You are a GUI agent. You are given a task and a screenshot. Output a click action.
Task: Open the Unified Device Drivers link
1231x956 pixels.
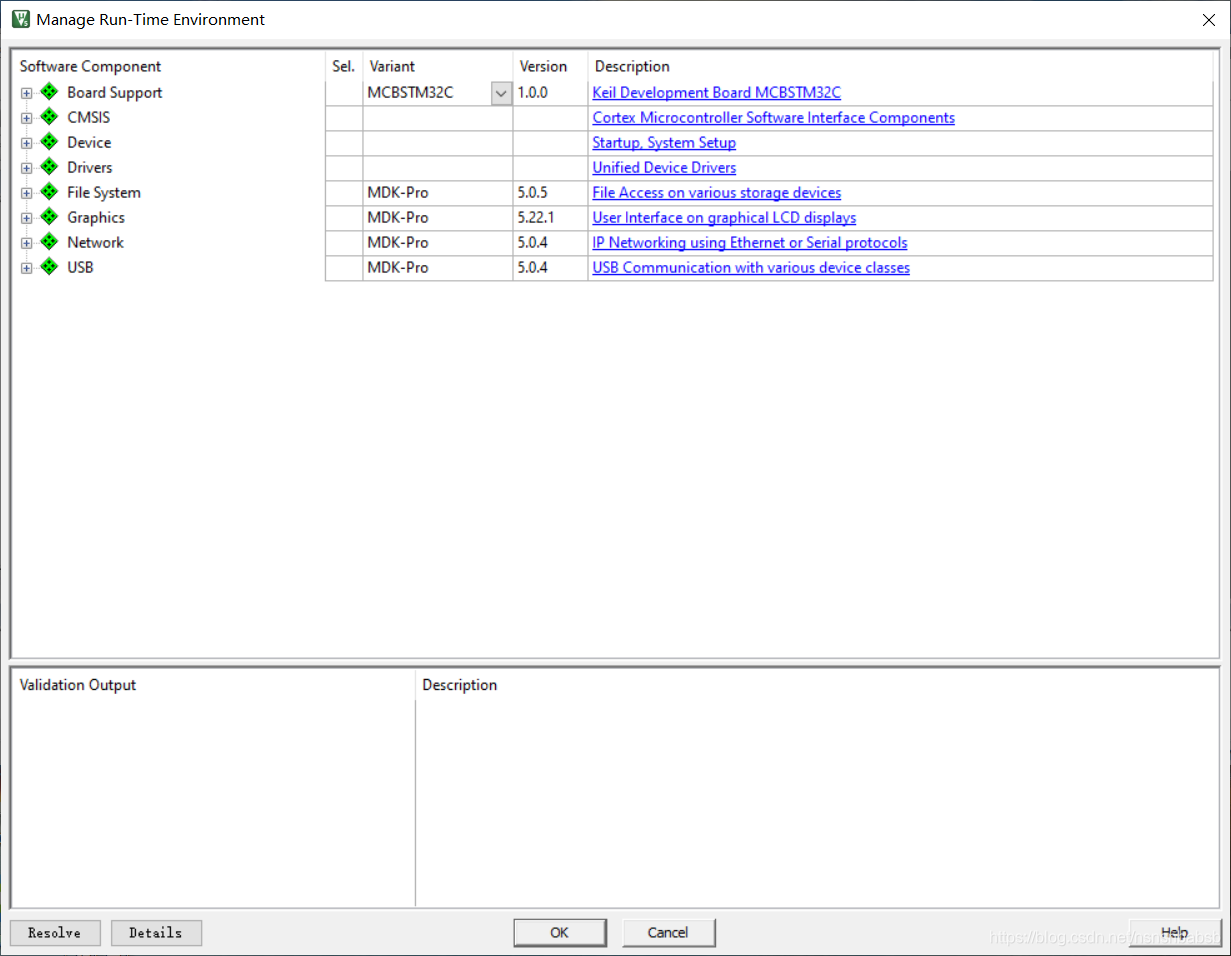664,167
